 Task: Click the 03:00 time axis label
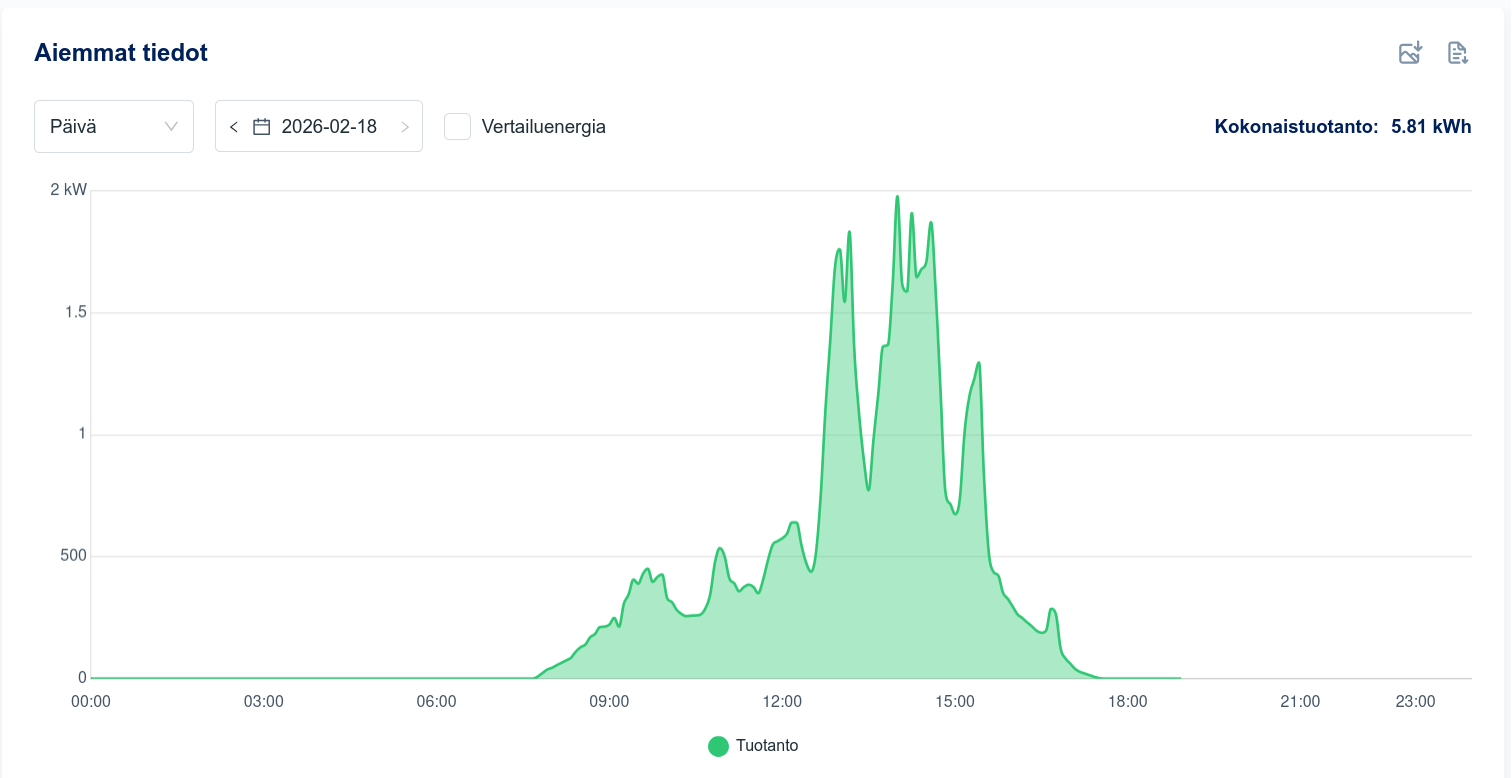point(264,702)
